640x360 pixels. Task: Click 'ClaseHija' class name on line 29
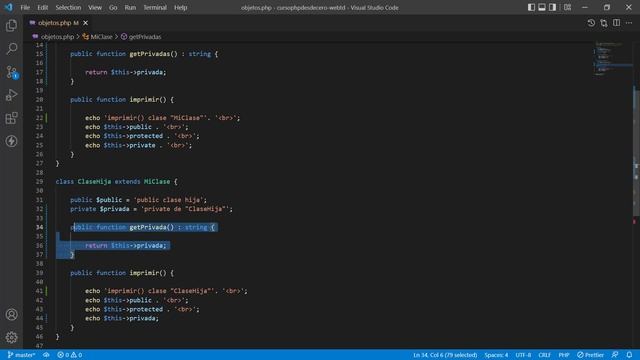(x=94, y=182)
